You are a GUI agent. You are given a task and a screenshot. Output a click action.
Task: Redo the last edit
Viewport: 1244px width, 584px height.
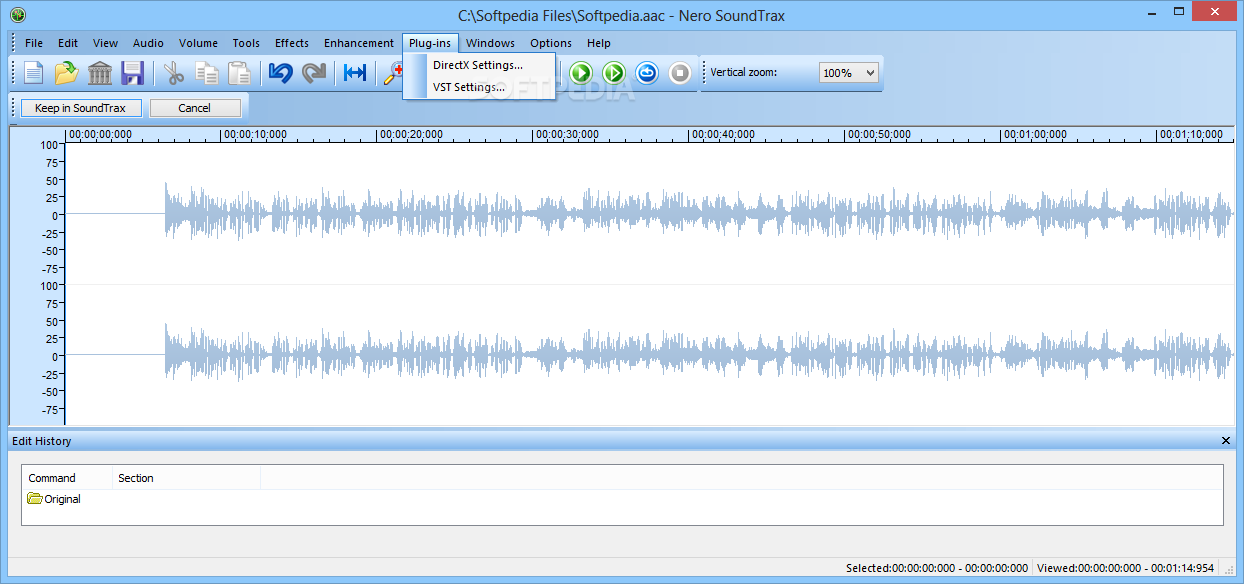pyautogui.click(x=314, y=73)
